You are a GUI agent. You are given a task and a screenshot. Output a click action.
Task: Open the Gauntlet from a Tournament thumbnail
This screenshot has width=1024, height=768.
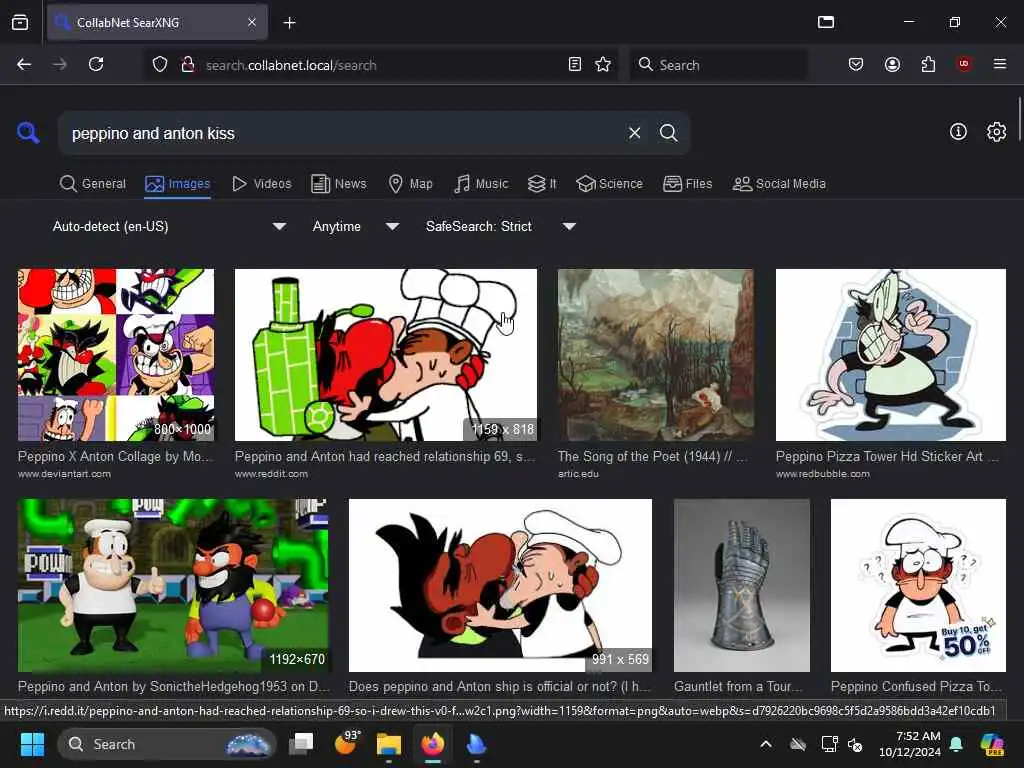point(742,585)
